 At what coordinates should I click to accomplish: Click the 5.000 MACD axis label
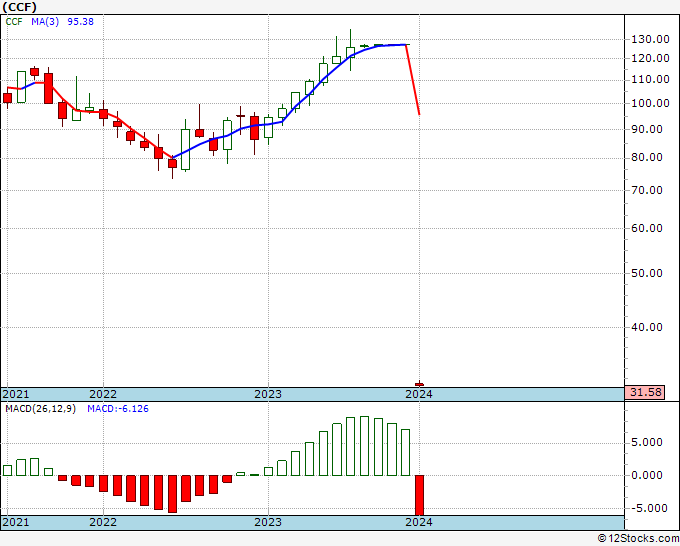click(647, 442)
